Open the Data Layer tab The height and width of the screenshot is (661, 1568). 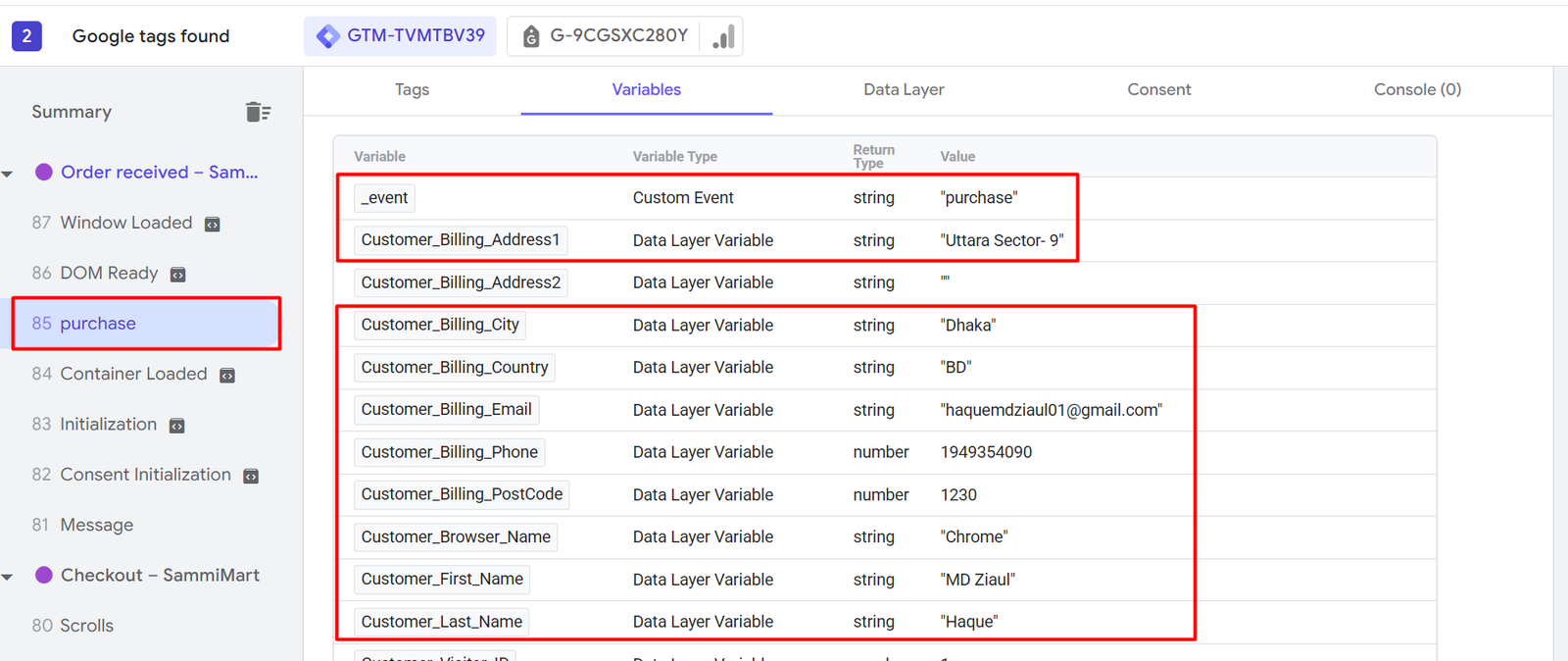tap(904, 89)
